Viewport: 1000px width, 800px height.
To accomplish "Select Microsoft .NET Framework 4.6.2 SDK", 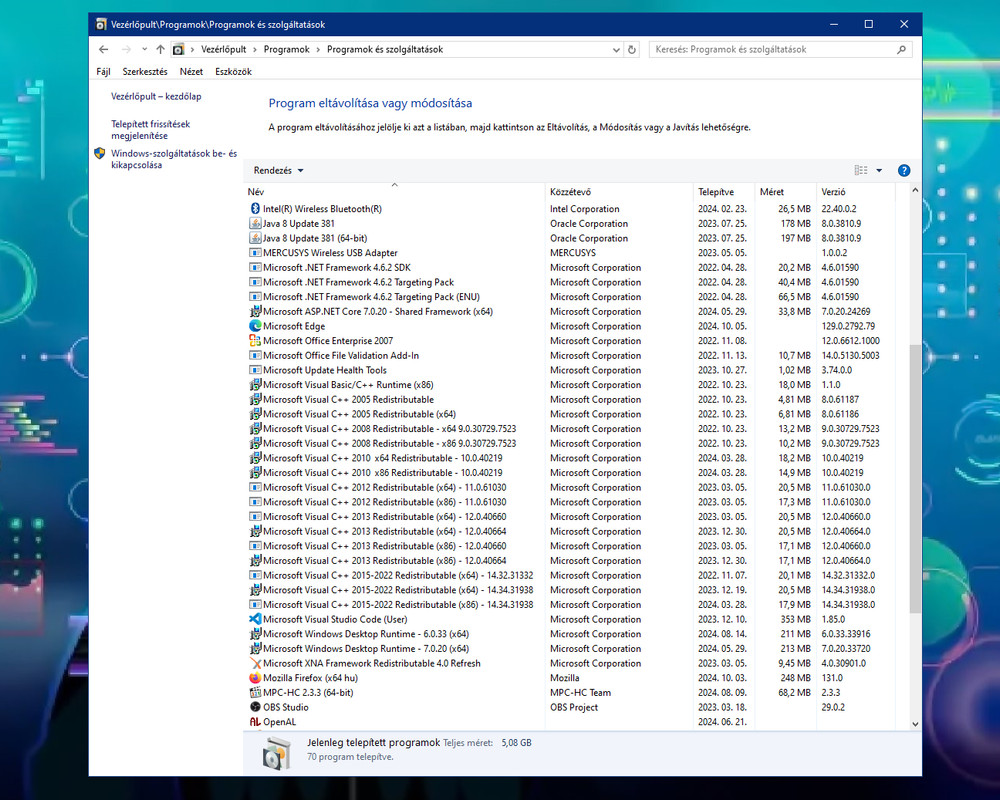I will (571, 267).
